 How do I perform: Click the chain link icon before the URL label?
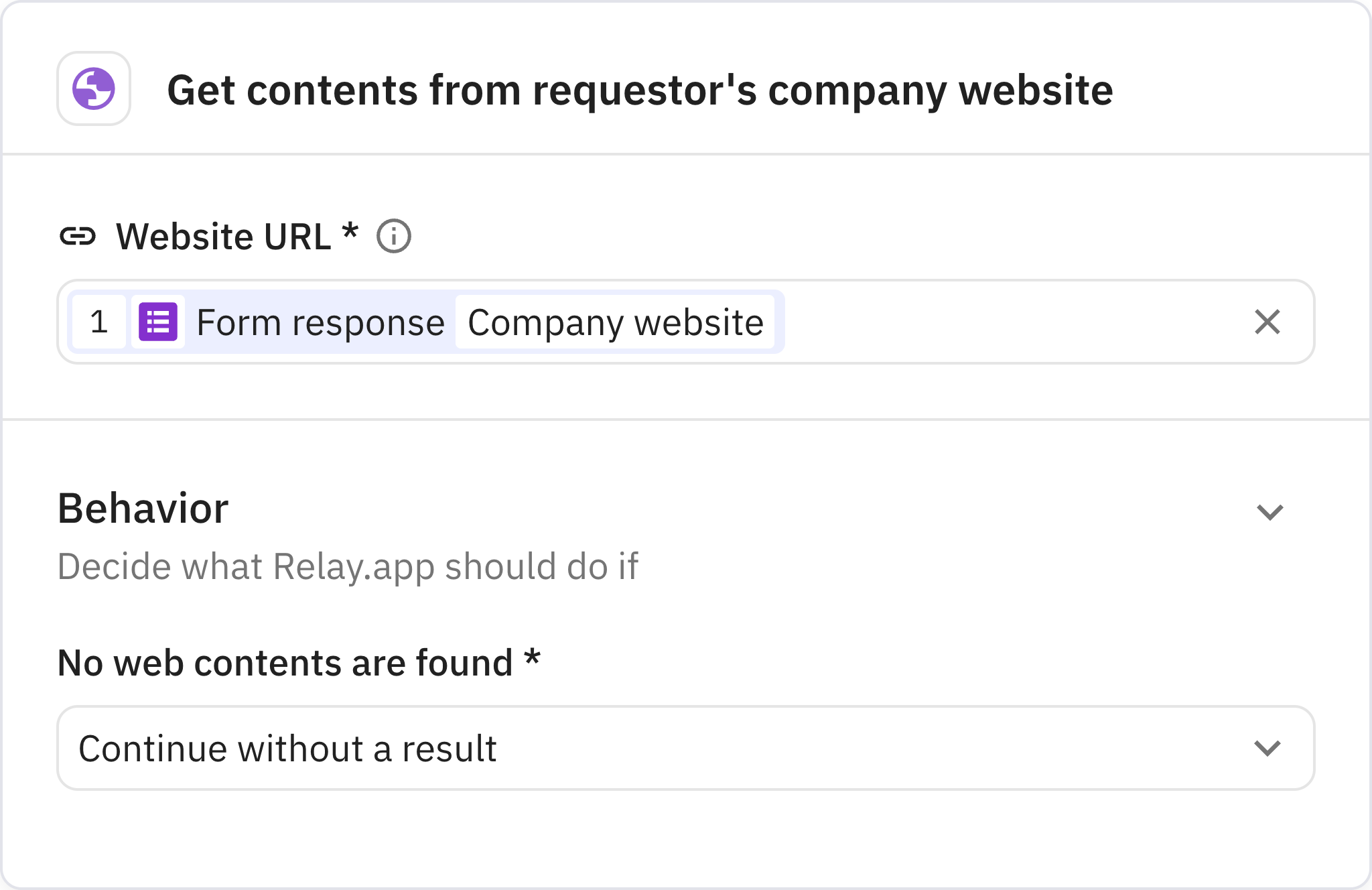tap(80, 235)
